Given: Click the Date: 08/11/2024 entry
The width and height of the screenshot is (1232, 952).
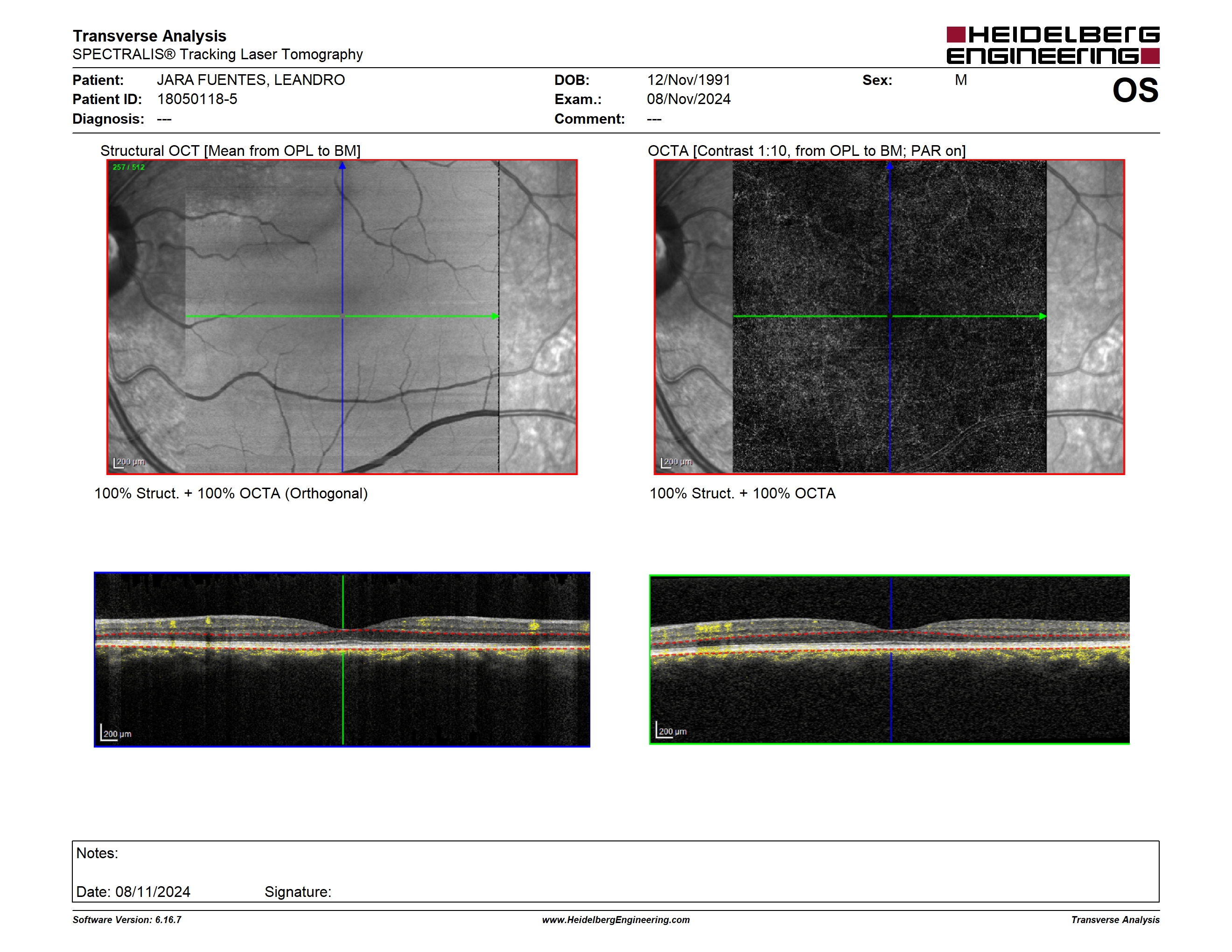Looking at the screenshot, I should click(x=133, y=892).
